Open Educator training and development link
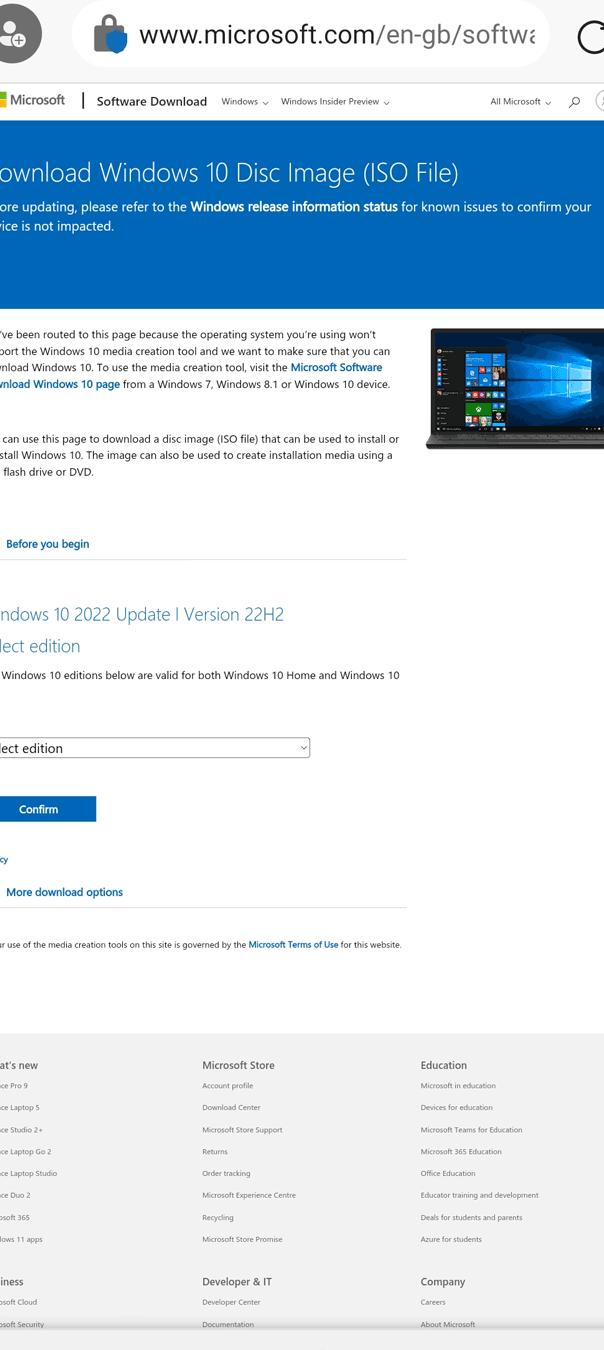 [x=480, y=1196]
